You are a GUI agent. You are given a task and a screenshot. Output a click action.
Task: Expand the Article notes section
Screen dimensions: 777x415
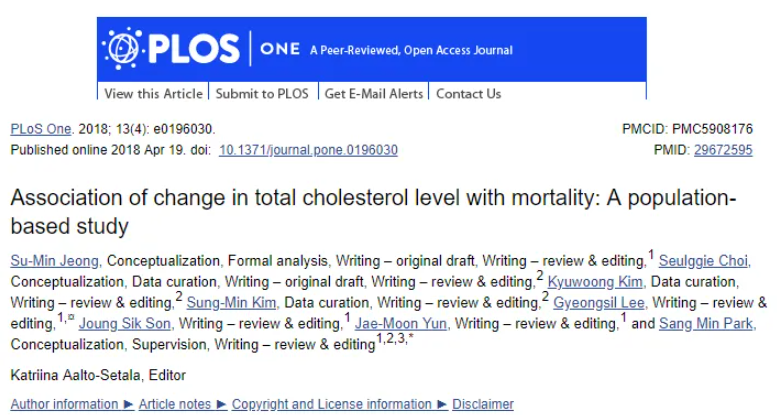[182, 404]
